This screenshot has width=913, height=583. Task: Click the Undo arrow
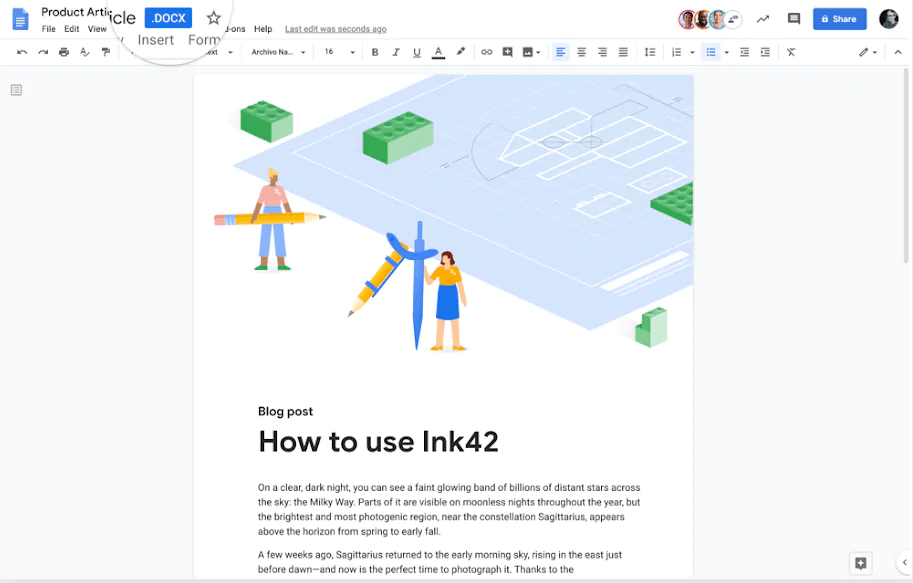[22, 52]
